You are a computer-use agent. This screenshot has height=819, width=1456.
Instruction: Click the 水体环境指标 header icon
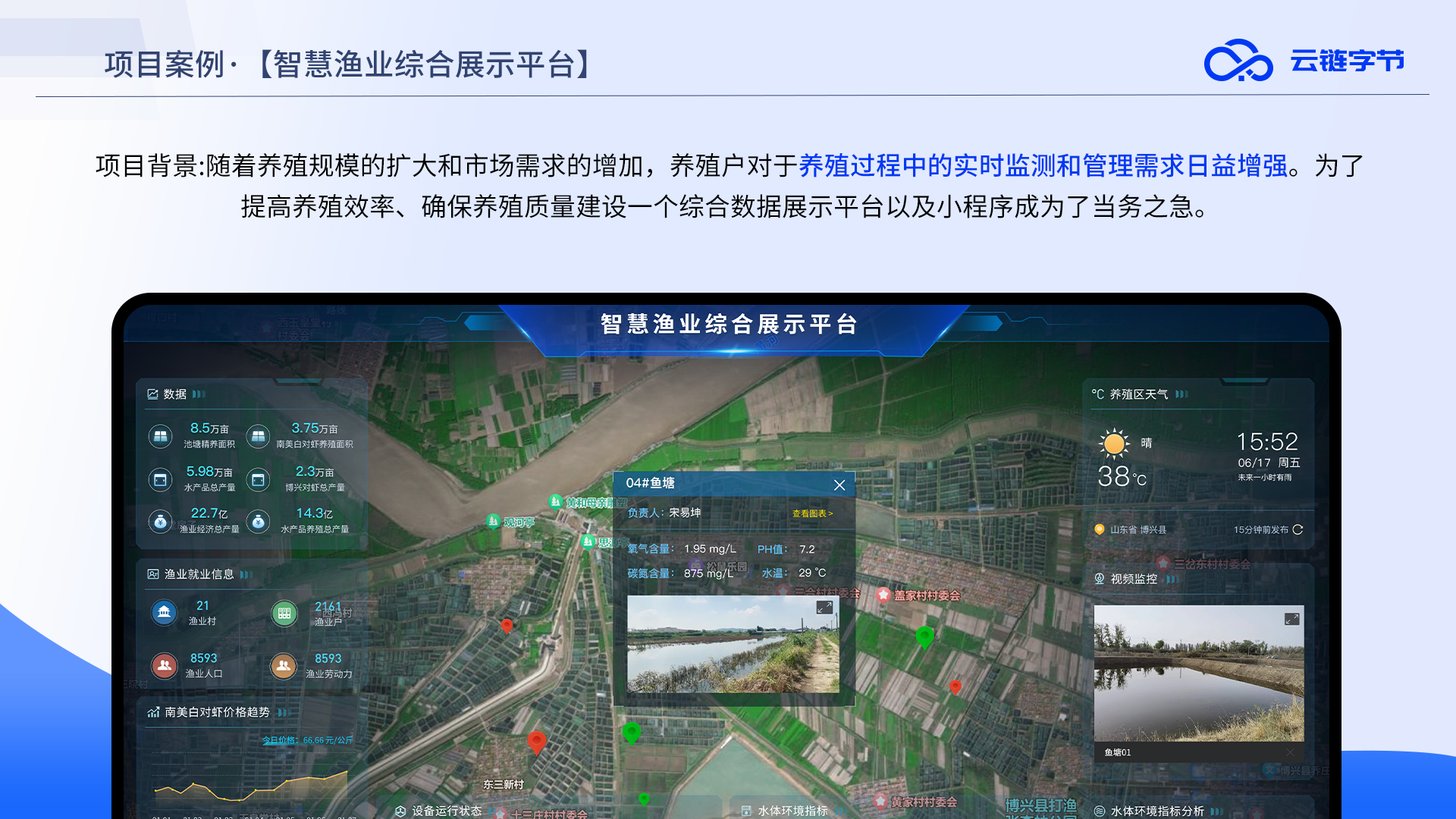(x=746, y=811)
